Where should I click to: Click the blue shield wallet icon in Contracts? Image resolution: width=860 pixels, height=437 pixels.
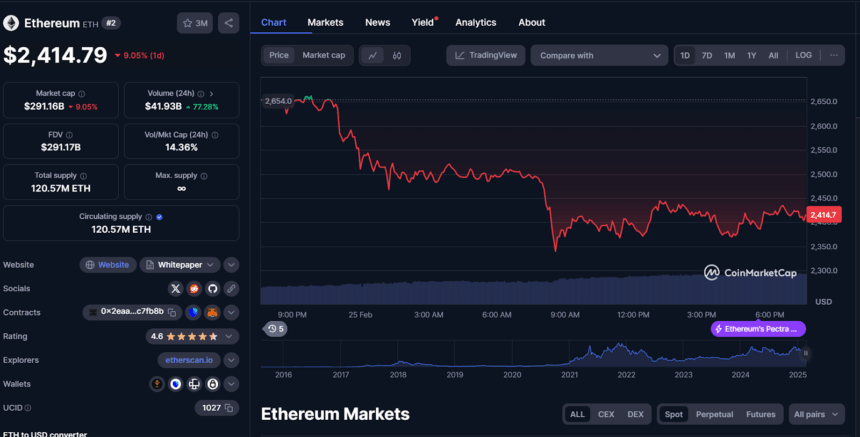pos(193,313)
